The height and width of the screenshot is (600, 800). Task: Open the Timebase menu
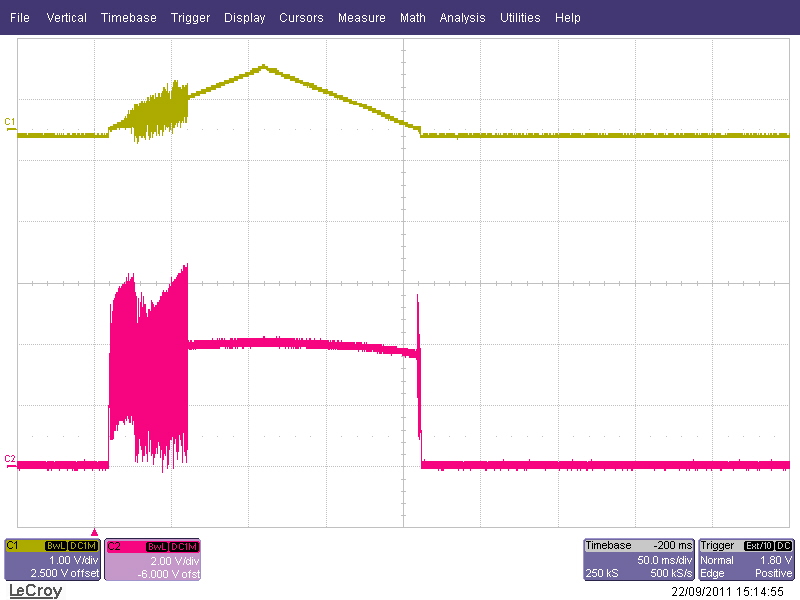(129, 17)
